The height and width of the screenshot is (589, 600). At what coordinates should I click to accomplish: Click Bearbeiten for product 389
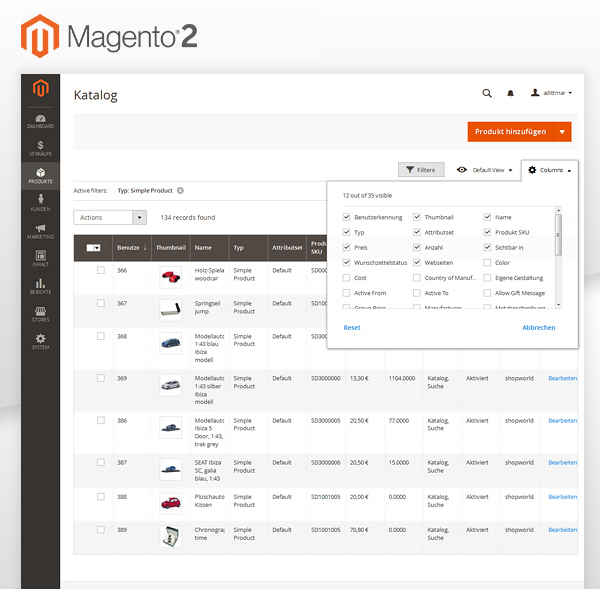pos(562,530)
